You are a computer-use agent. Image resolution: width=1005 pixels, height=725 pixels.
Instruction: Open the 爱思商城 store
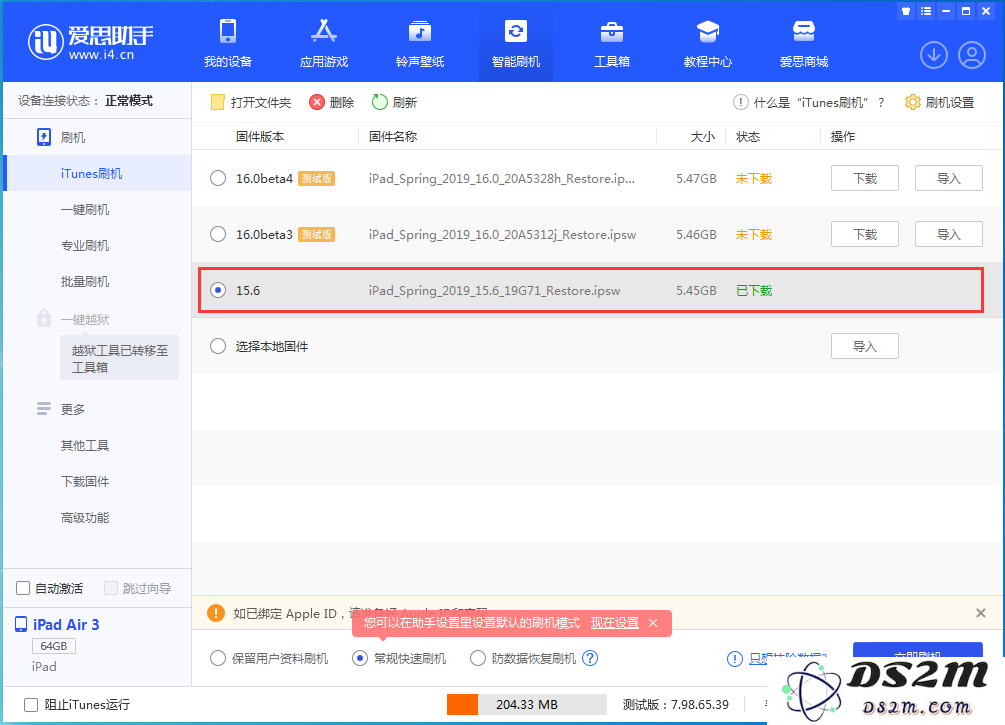tap(804, 44)
